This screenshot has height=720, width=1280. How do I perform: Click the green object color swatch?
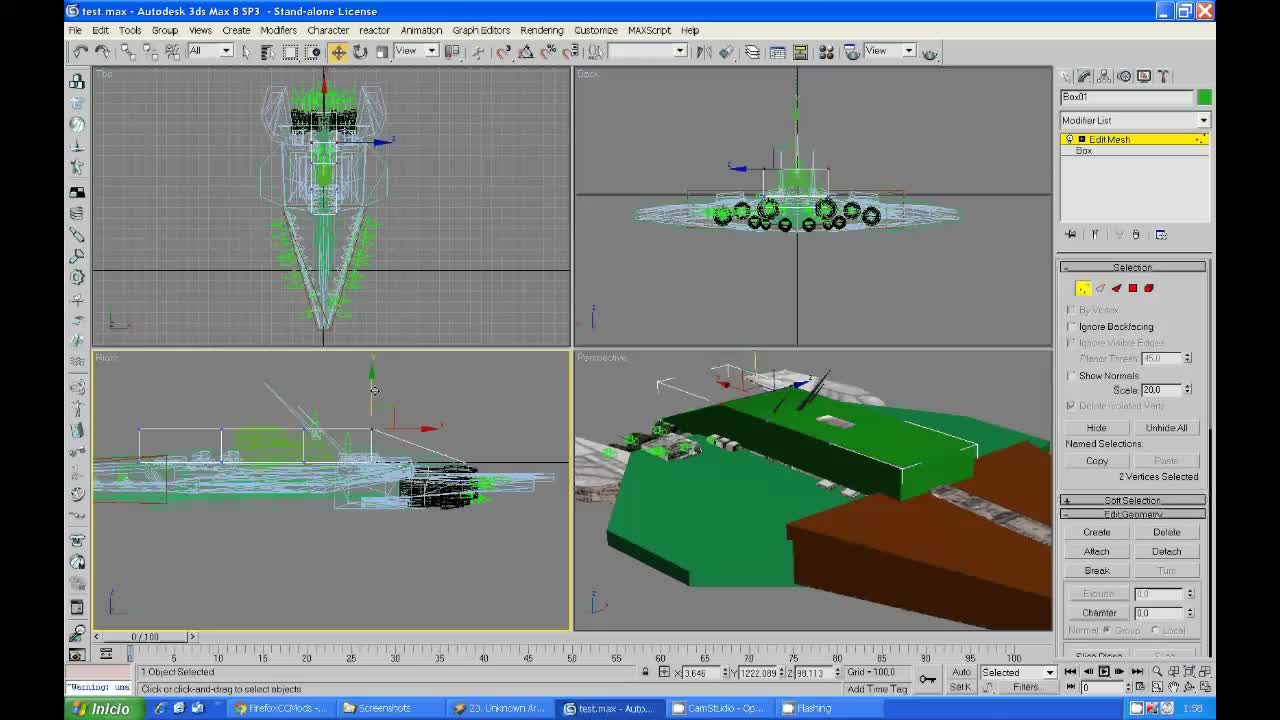1204,97
